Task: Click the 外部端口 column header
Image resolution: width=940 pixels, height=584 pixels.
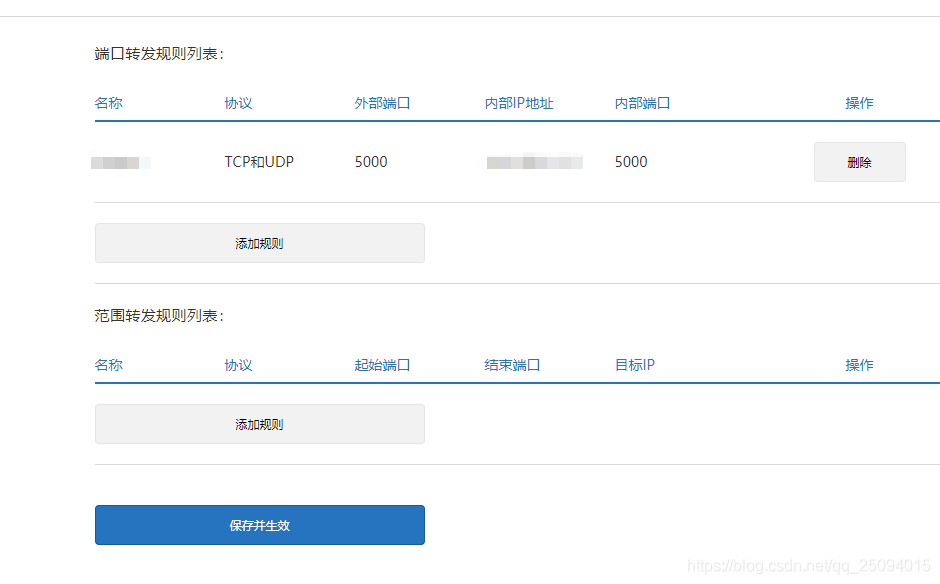Action: point(383,103)
